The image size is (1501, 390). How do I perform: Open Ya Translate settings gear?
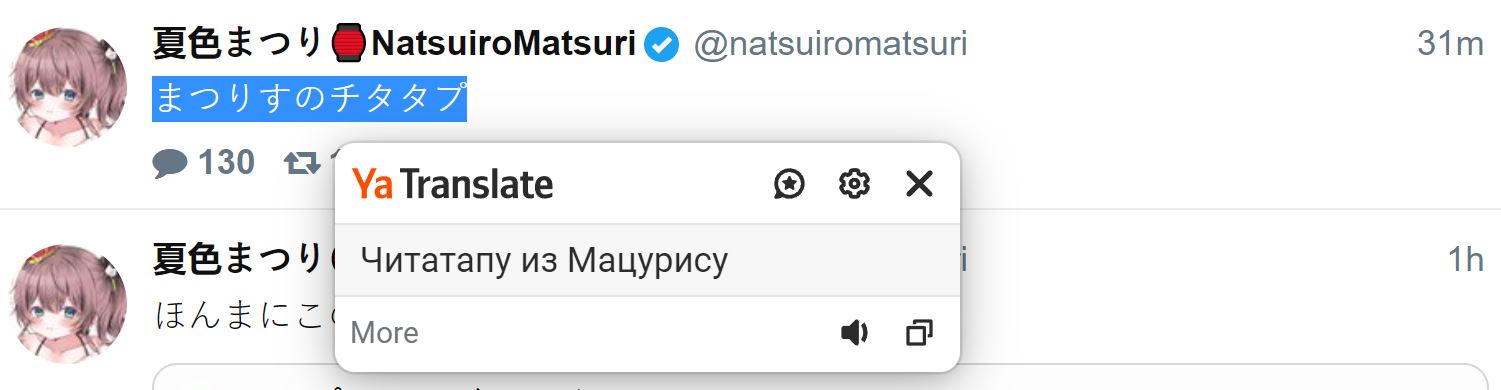tap(854, 184)
